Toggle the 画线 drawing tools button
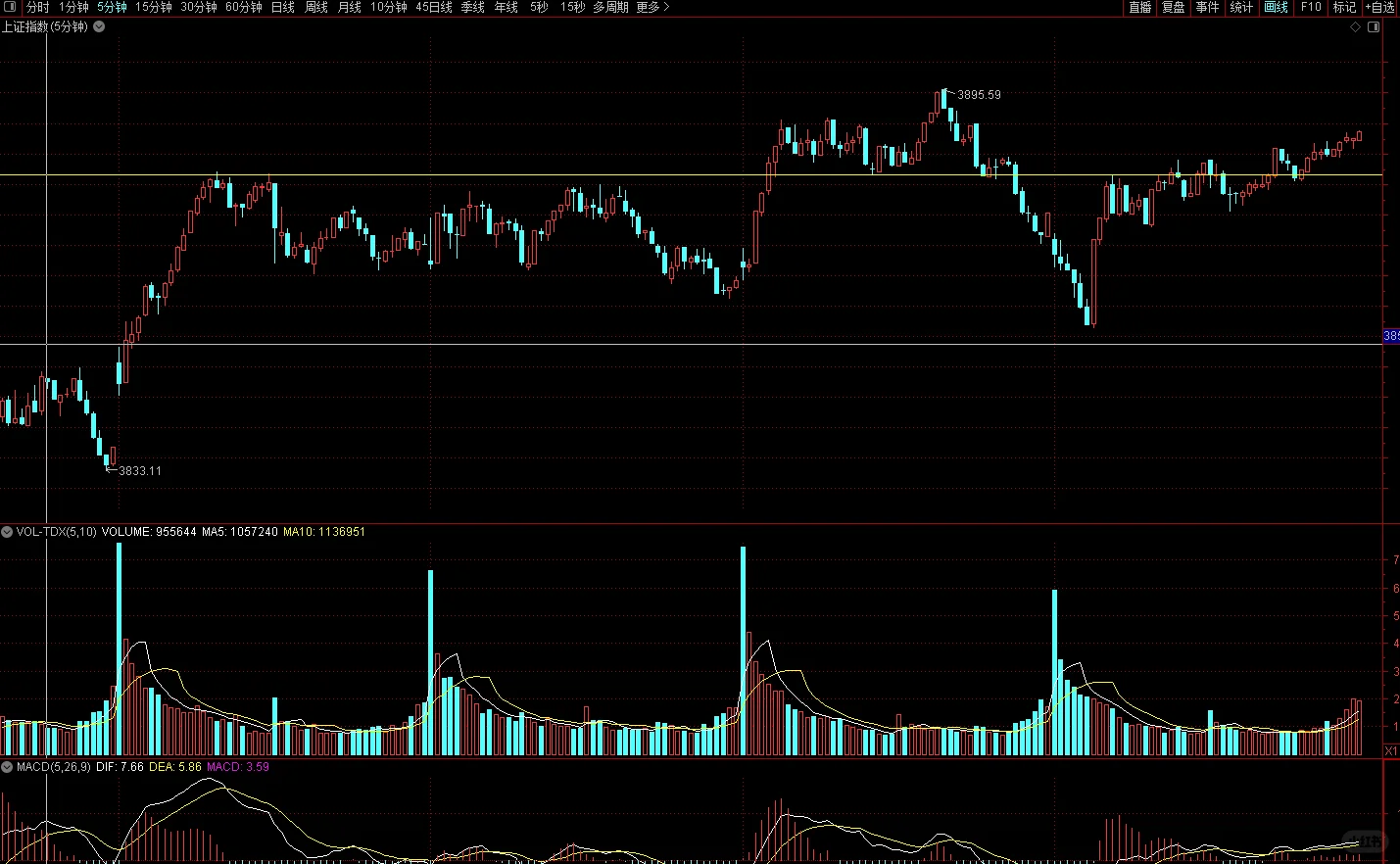Viewport: 1400px width, 864px height. coord(1276,7)
